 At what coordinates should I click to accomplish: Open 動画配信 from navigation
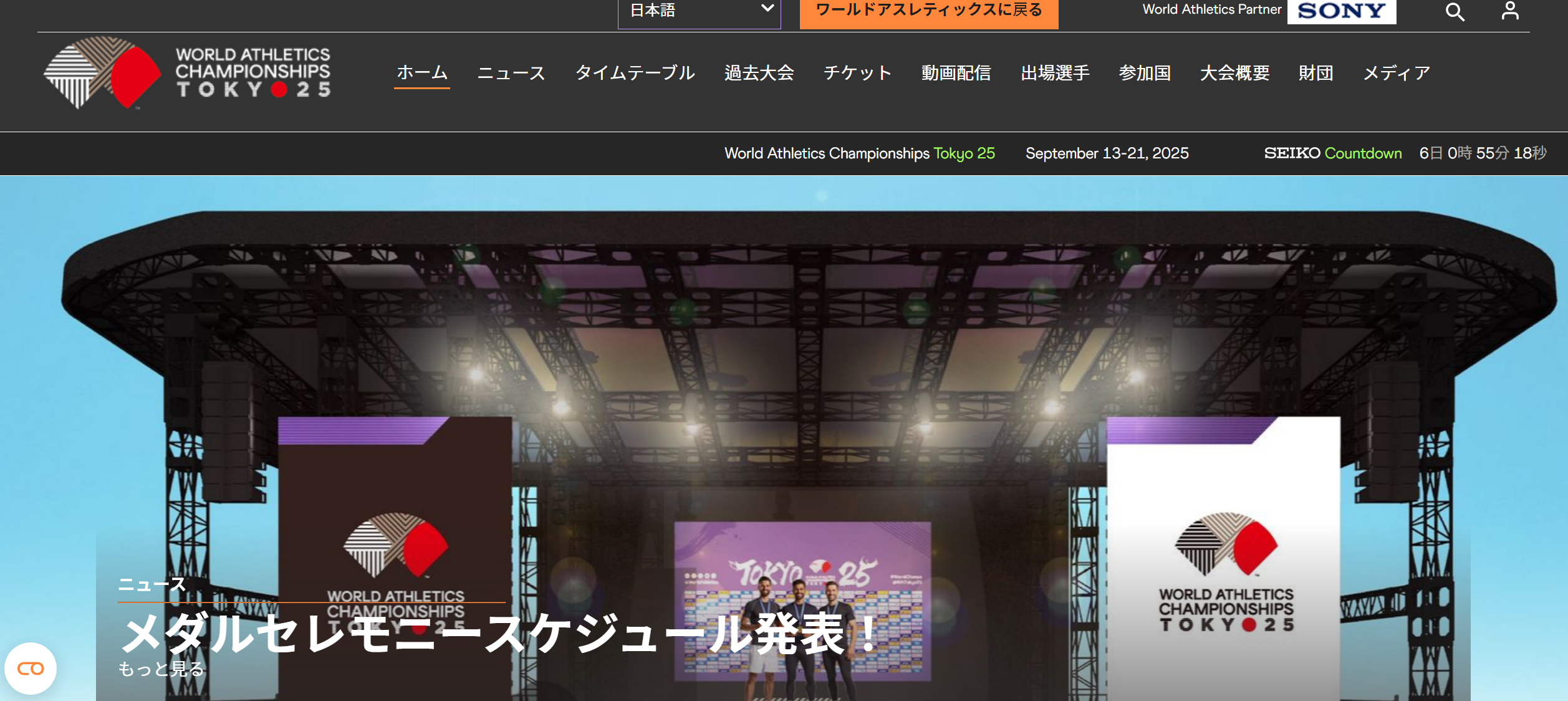click(956, 73)
